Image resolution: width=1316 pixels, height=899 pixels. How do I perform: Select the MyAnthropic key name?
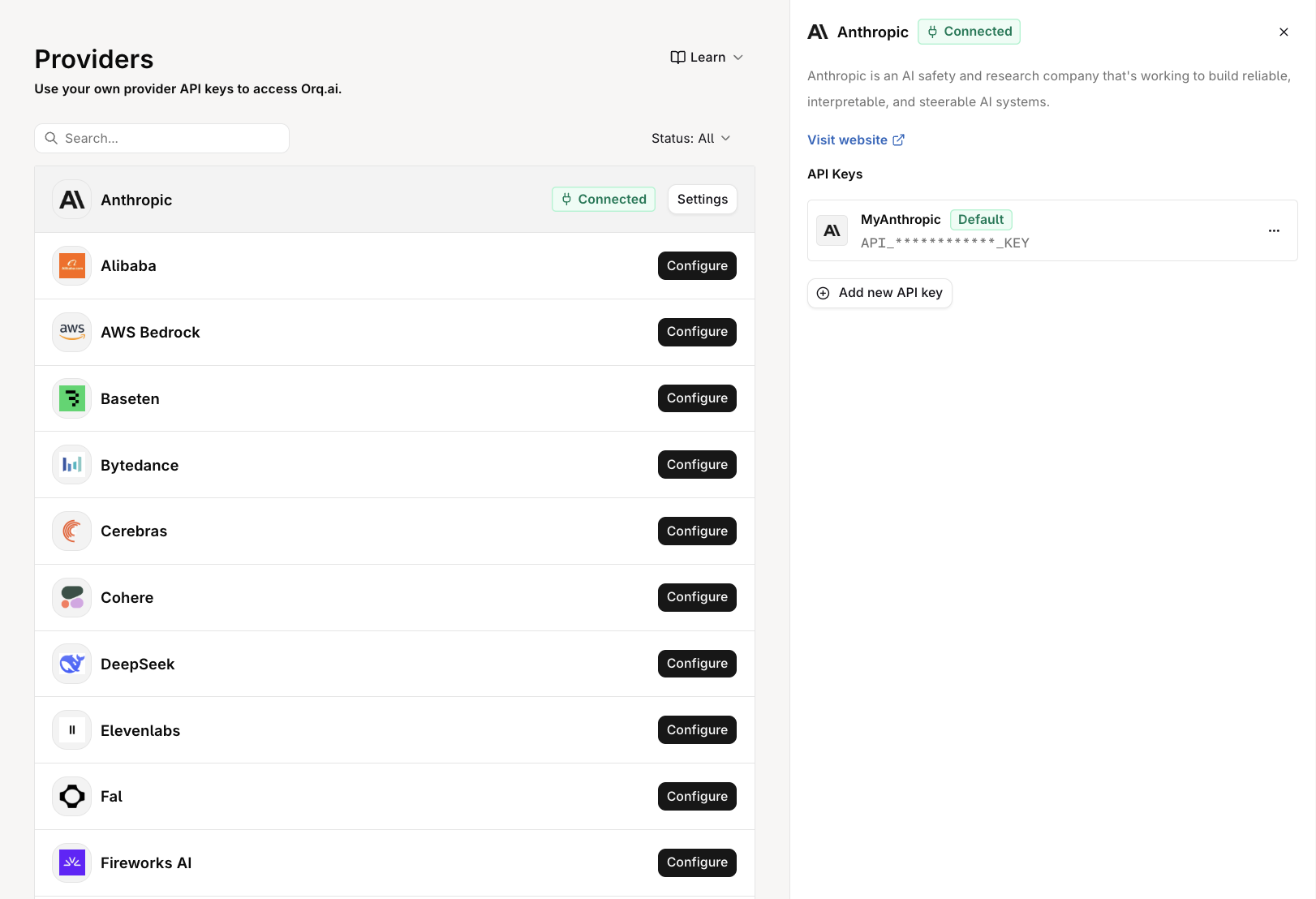[x=901, y=220]
